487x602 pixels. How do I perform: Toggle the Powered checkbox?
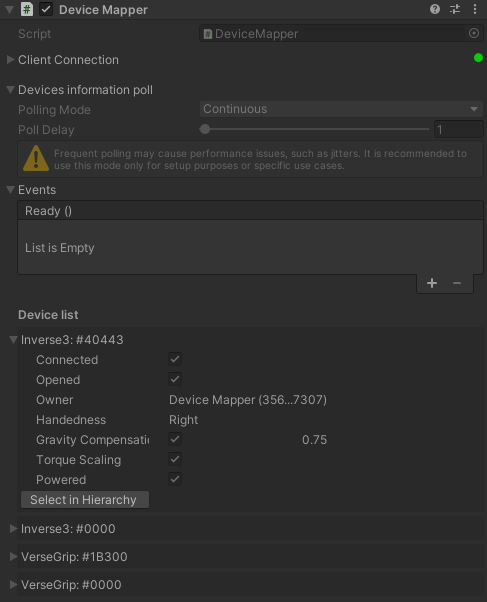coord(175,479)
